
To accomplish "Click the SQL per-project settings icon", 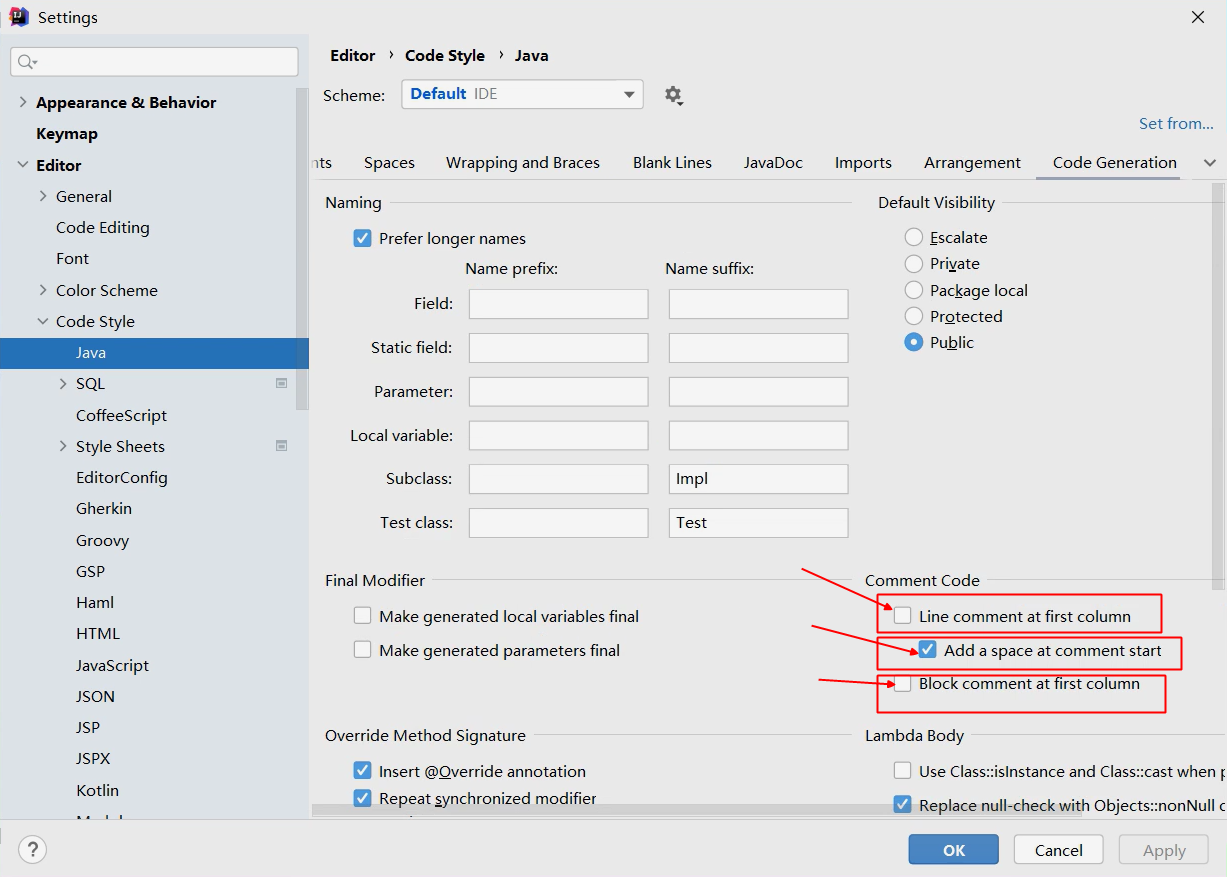I will [282, 383].
